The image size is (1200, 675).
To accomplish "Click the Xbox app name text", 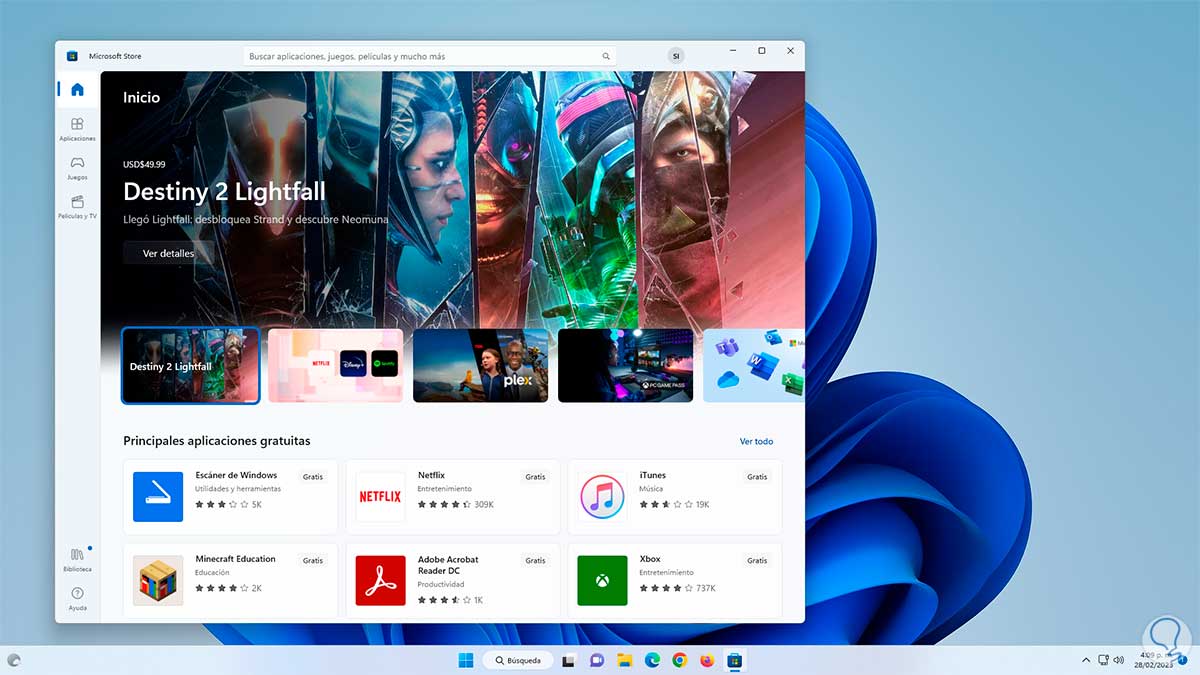I will click(x=650, y=559).
